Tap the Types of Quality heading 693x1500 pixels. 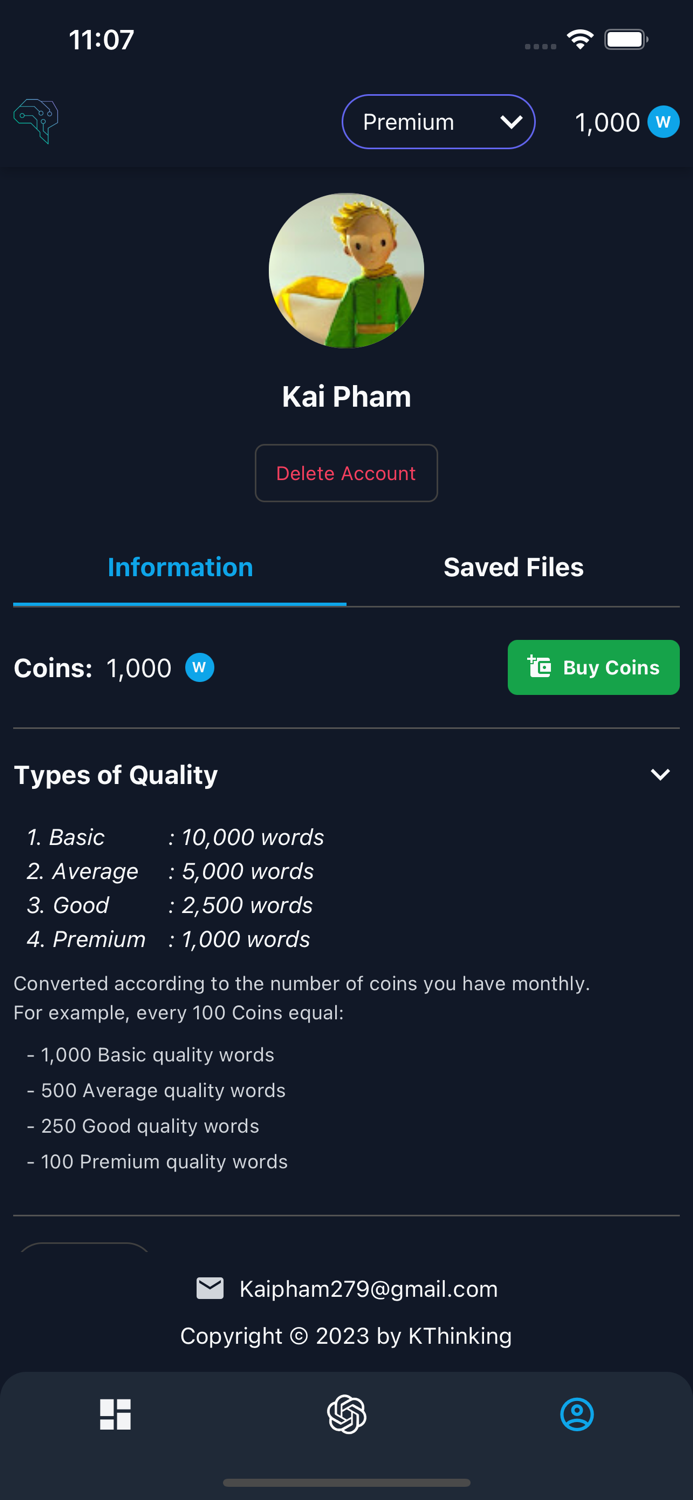click(x=116, y=775)
